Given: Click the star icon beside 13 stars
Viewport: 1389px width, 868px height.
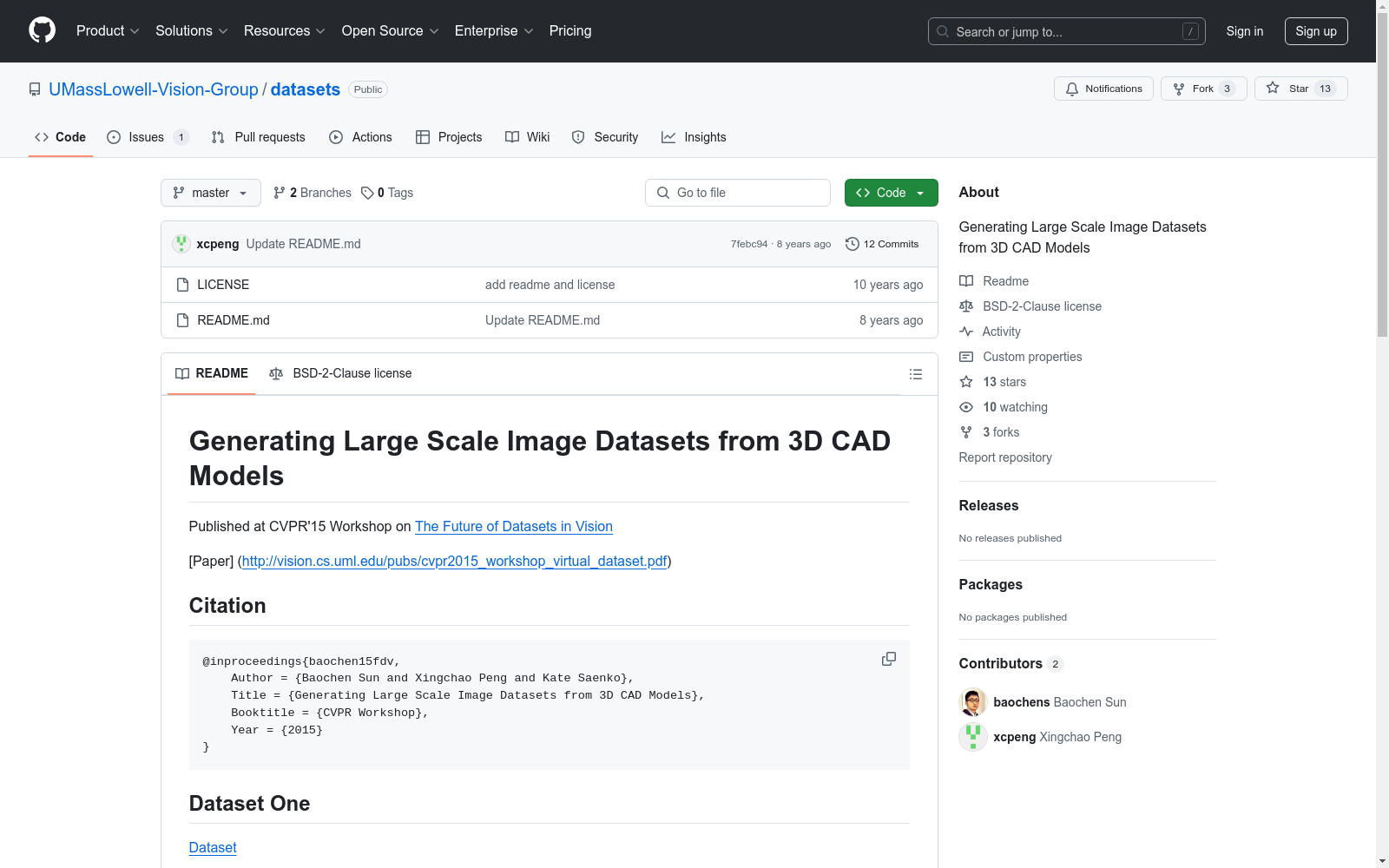Looking at the screenshot, I should [966, 382].
